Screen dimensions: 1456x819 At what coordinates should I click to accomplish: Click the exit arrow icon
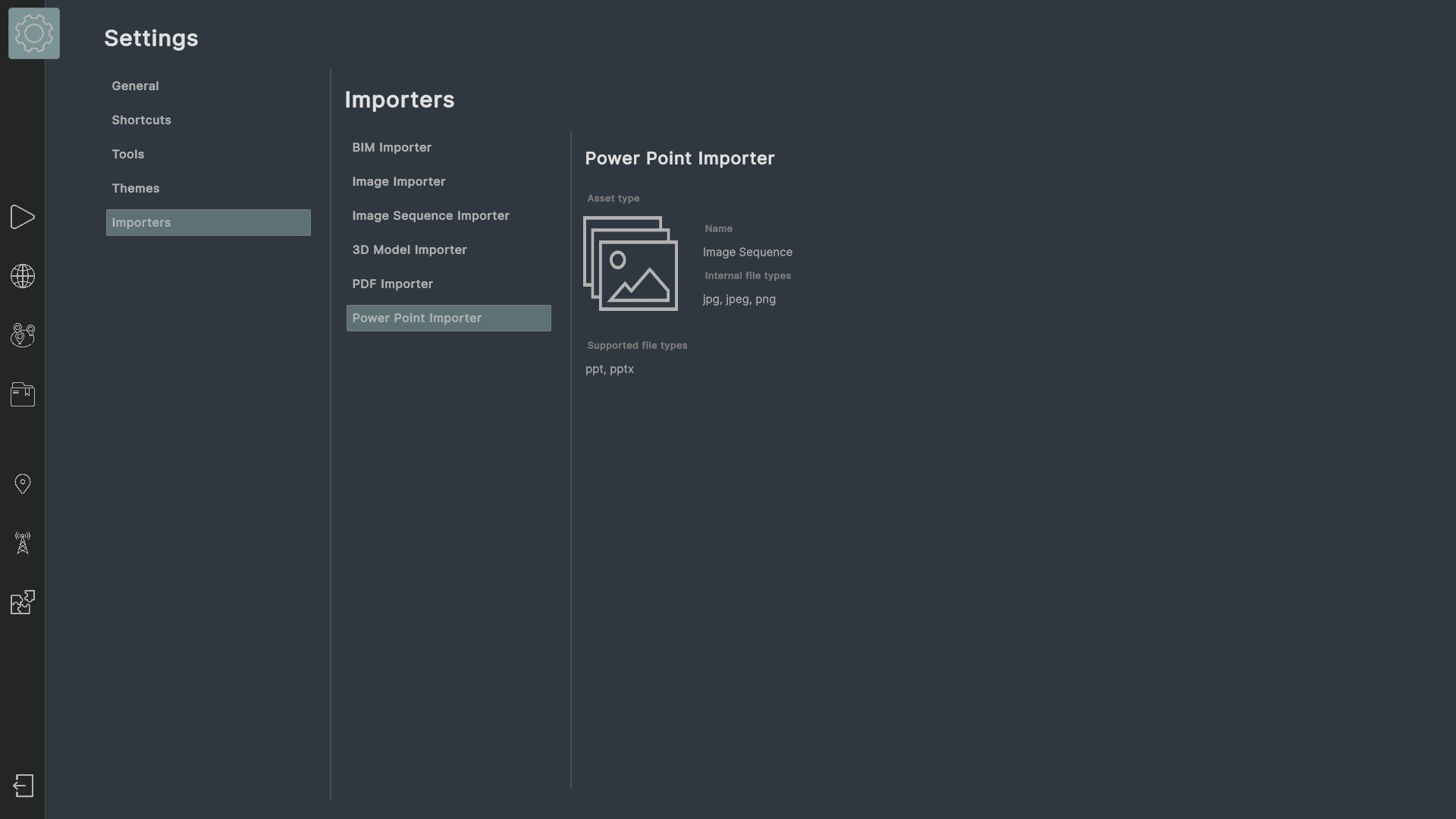pyautogui.click(x=24, y=786)
